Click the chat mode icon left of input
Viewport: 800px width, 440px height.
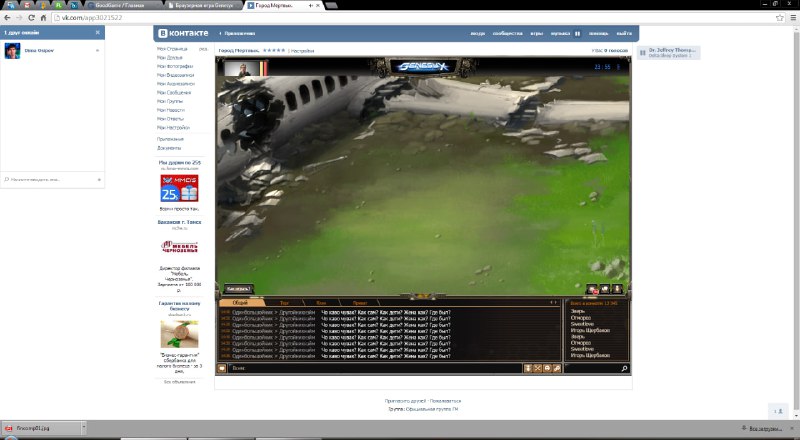pos(222,368)
